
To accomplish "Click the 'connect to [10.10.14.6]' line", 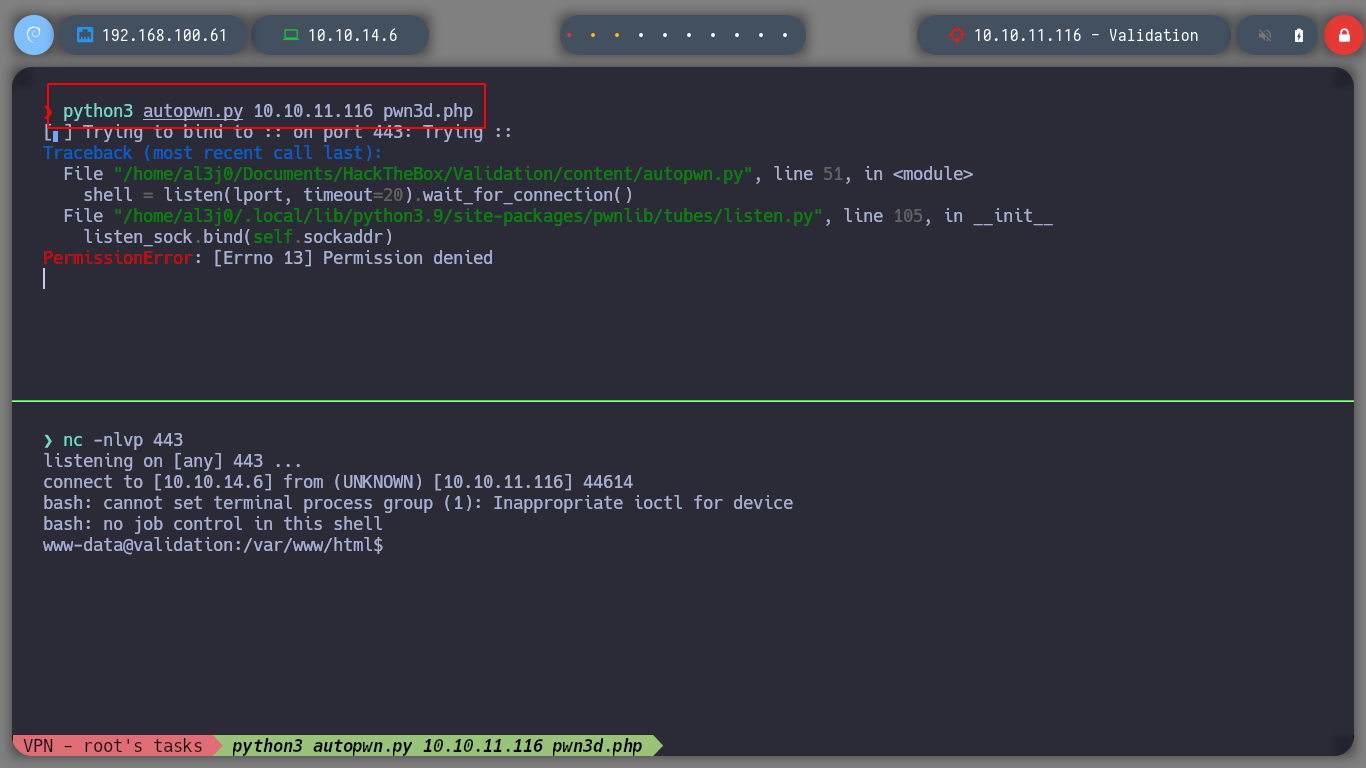I will pyautogui.click(x=338, y=482).
